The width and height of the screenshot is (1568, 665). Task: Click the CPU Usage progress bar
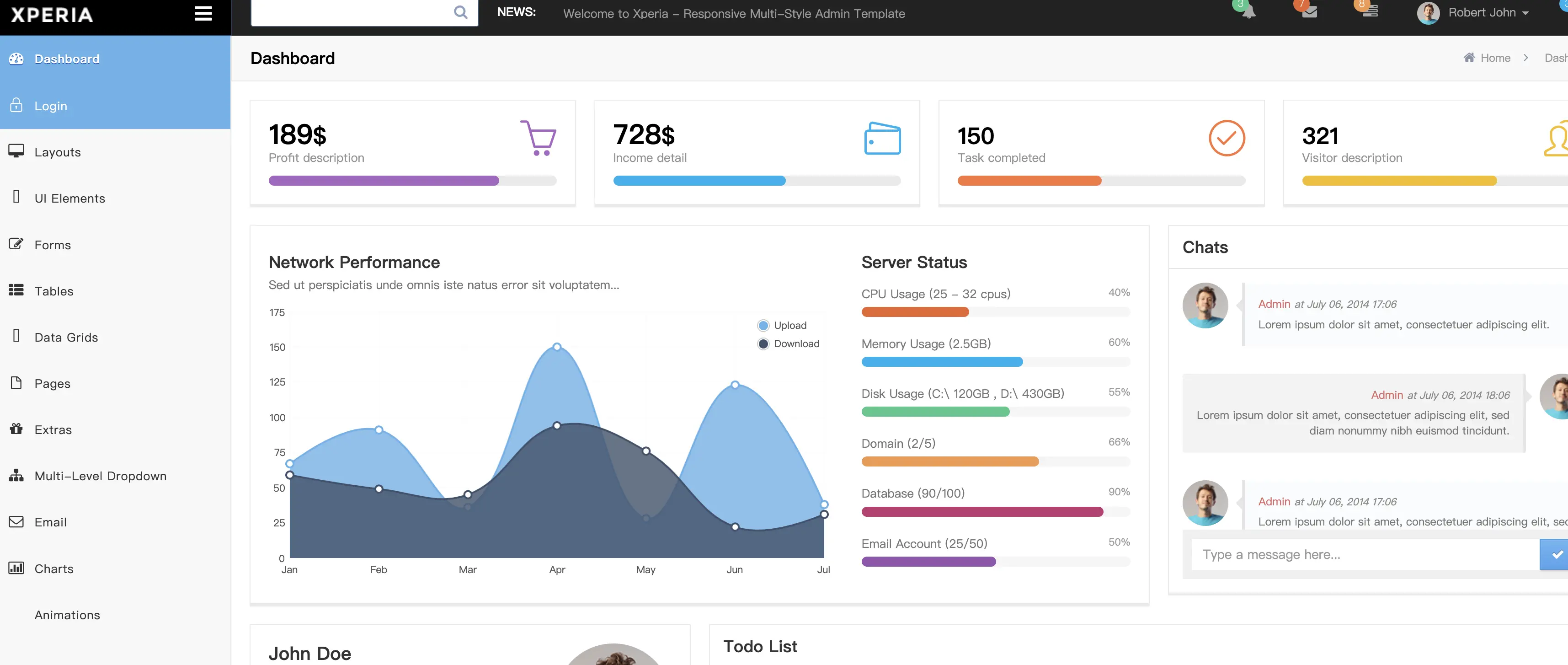click(995, 312)
